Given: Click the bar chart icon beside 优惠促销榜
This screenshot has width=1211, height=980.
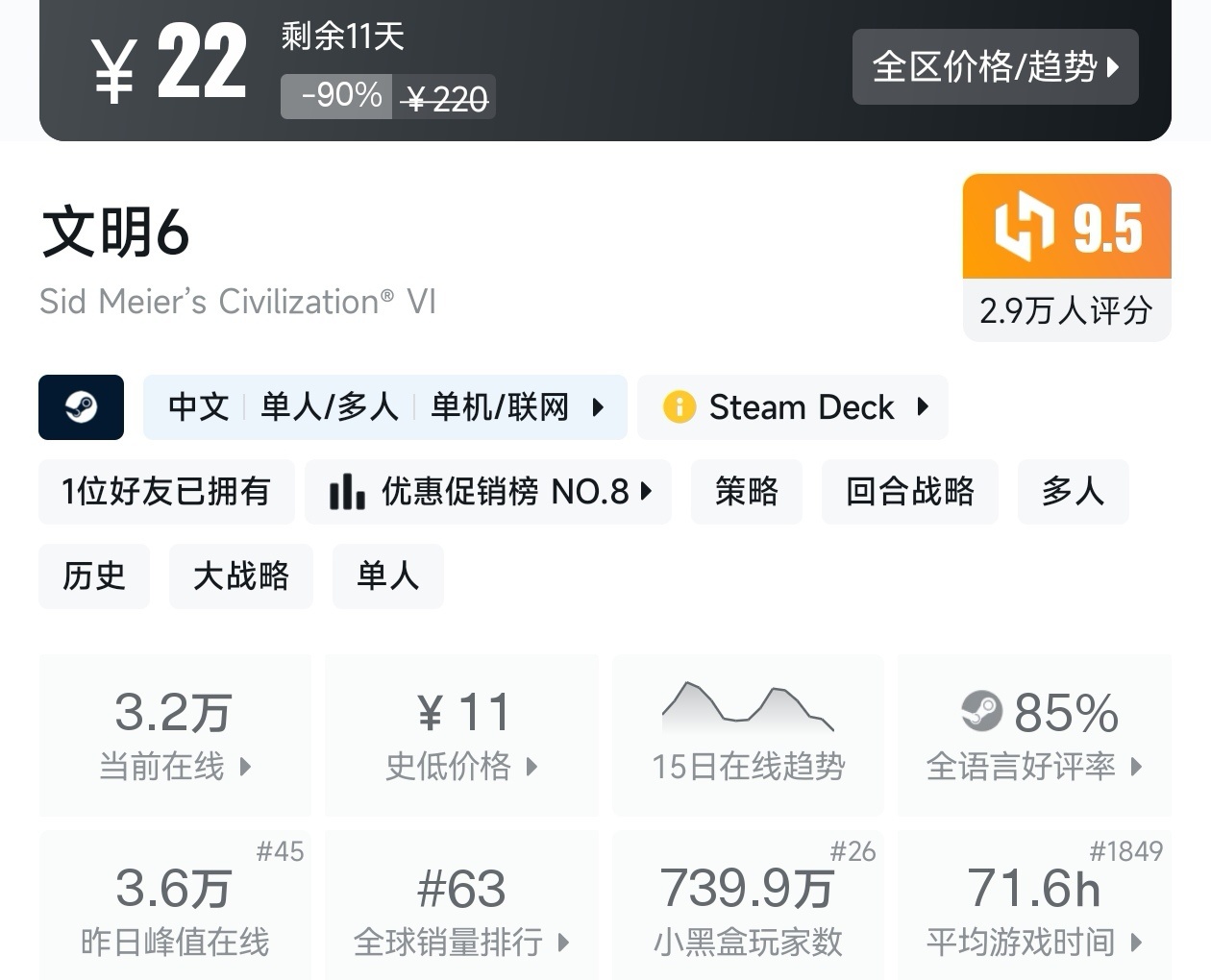Looking at the screenshot, I should tap(347, 492).
